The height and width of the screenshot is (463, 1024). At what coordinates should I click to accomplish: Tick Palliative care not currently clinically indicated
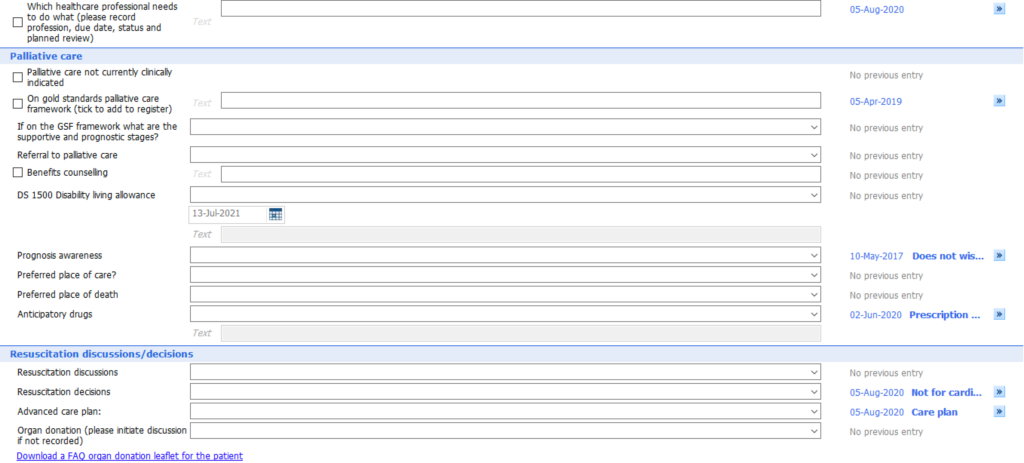tap(18, 77)
